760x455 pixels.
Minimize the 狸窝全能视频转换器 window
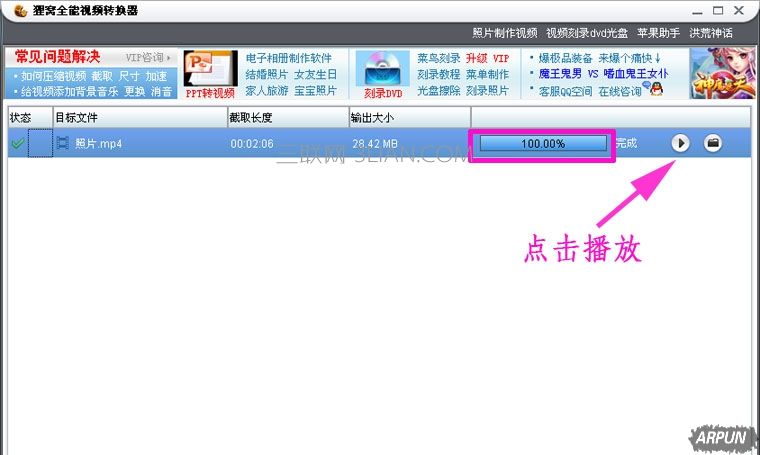[x=697, y=12]
